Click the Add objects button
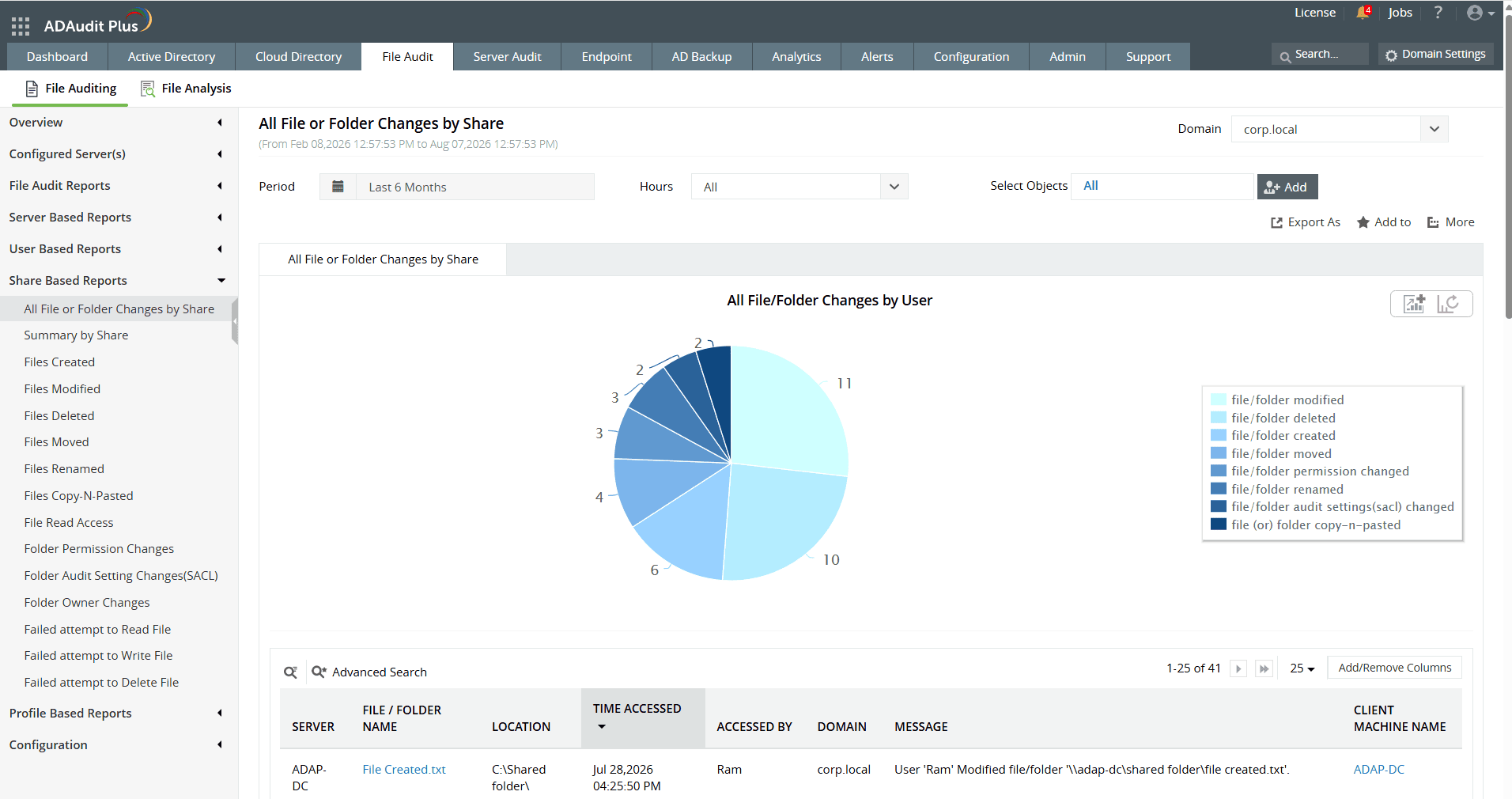Image resolution: width=1512 pixels, height=799 pixels. tap(1287, 187)
